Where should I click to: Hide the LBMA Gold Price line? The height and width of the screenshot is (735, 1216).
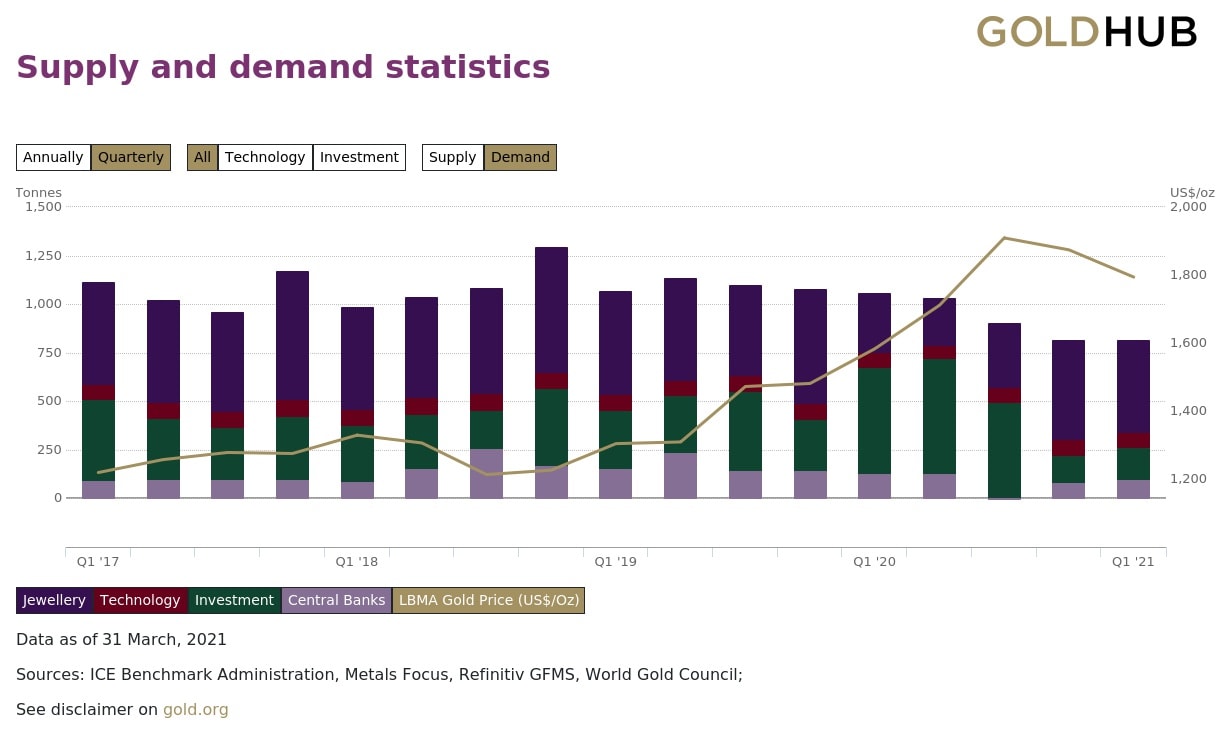(488, 600)
